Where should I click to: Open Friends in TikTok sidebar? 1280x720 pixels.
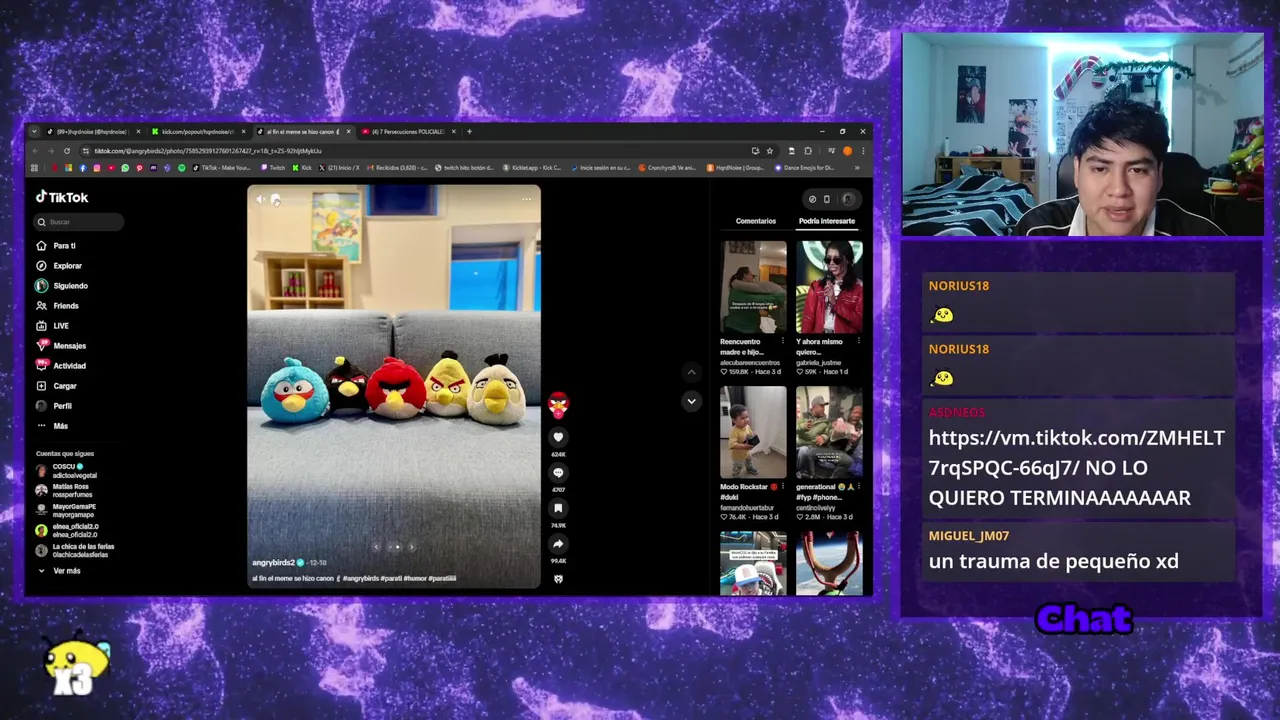coord(57,306)
